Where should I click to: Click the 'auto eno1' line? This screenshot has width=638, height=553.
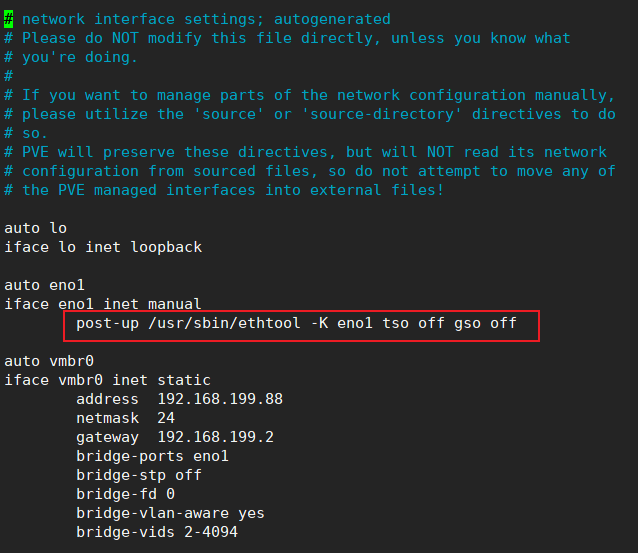tap(44, 285)
